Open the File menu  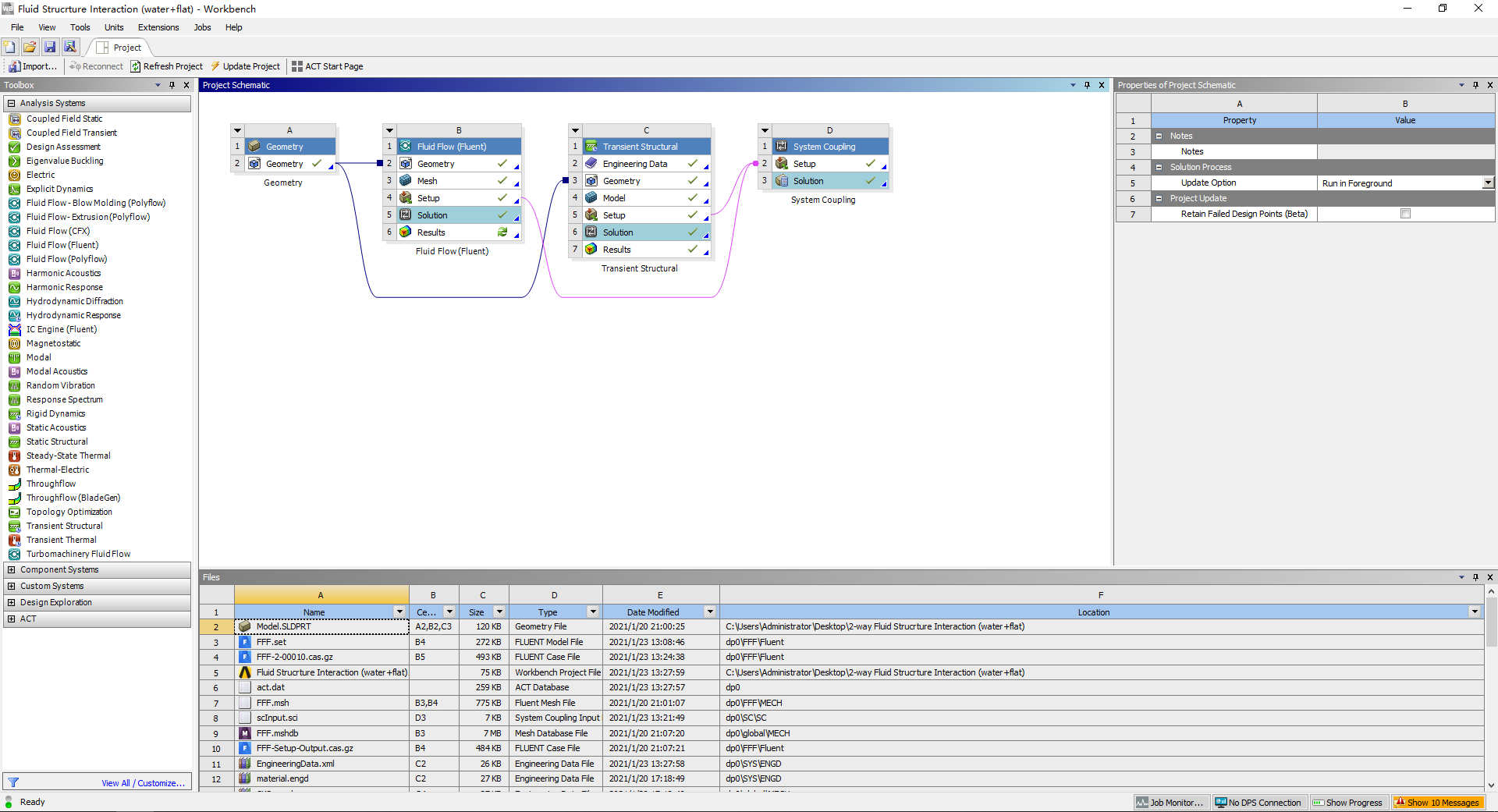point(17,27)
